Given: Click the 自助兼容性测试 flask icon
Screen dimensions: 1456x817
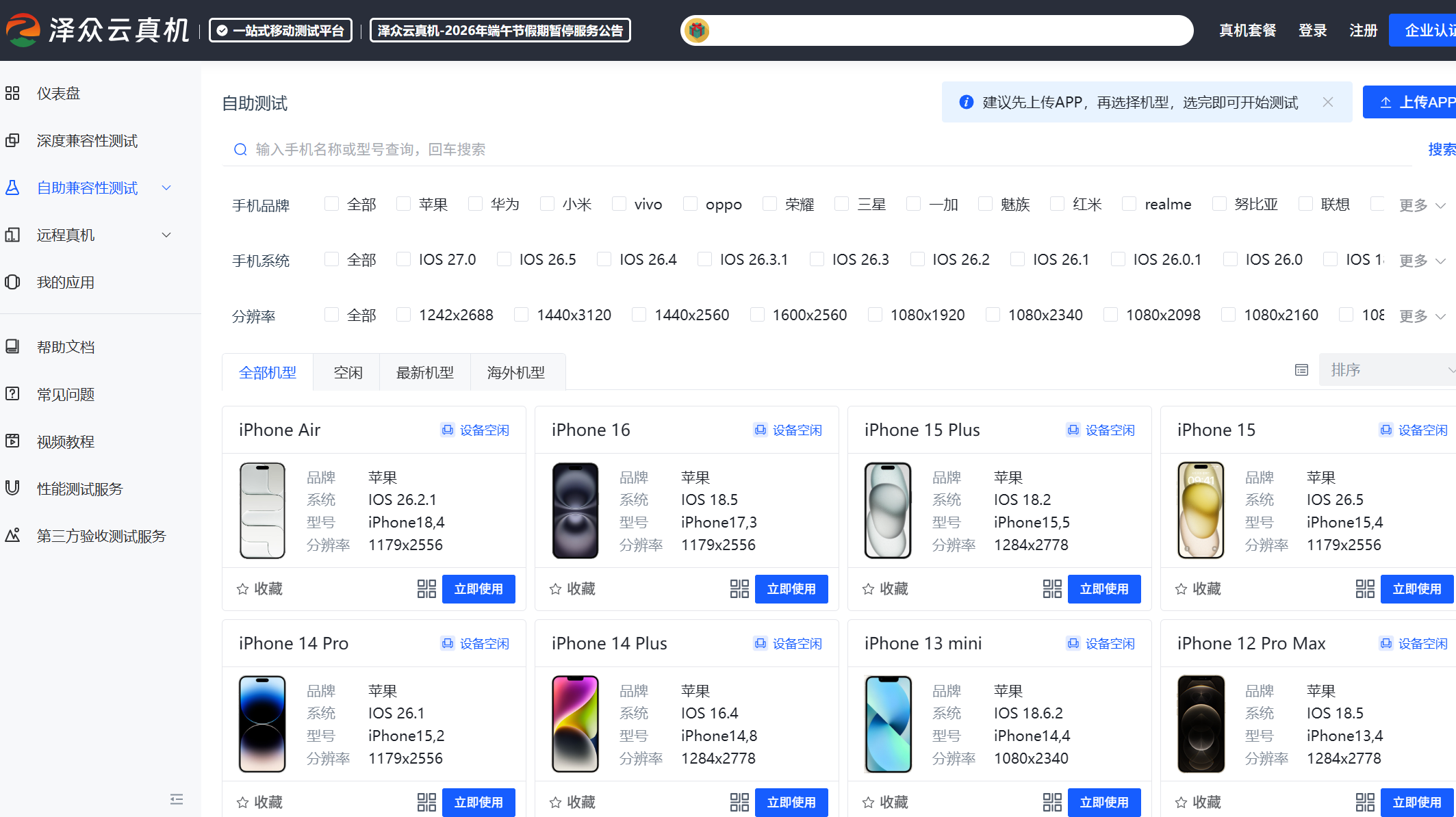Looking at the screenshot, I should (x=12, y=187).
